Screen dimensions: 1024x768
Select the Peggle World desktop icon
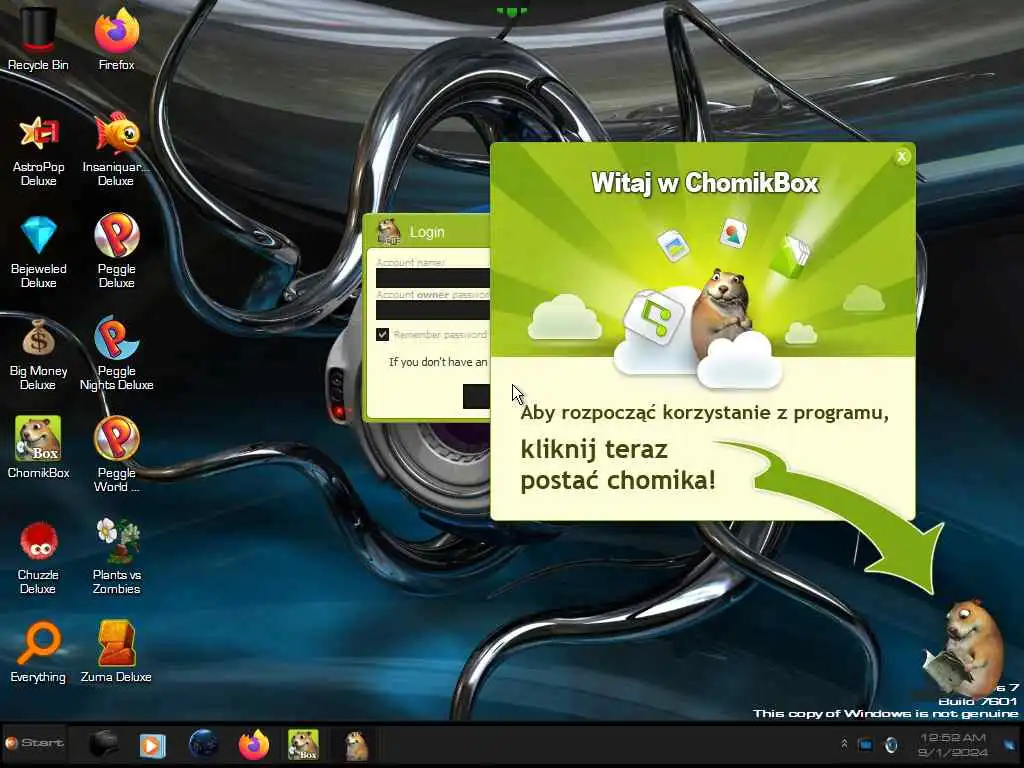(116, 455)
